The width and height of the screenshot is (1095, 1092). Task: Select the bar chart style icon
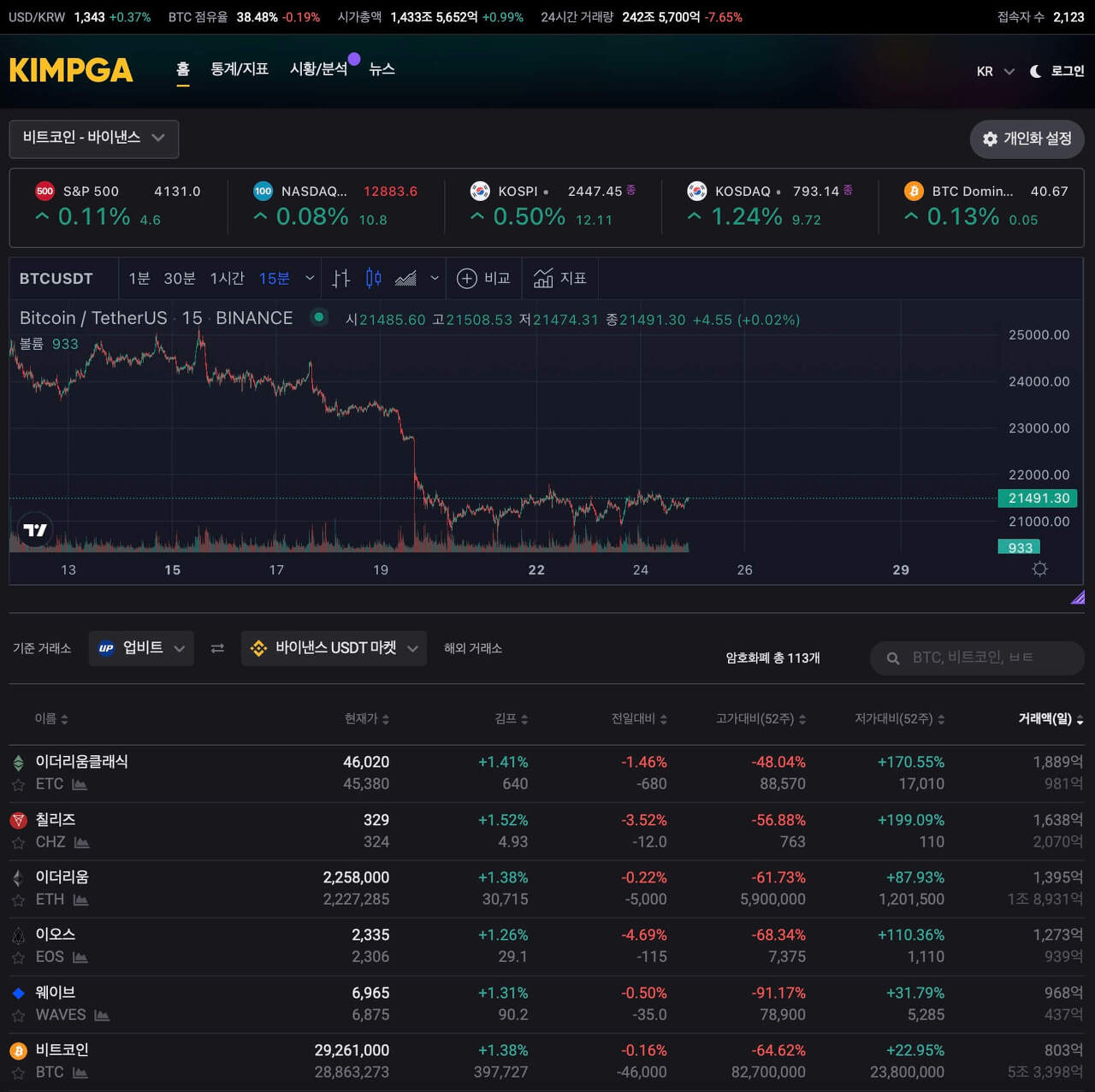pyautogui.click(x=341, y=278)
